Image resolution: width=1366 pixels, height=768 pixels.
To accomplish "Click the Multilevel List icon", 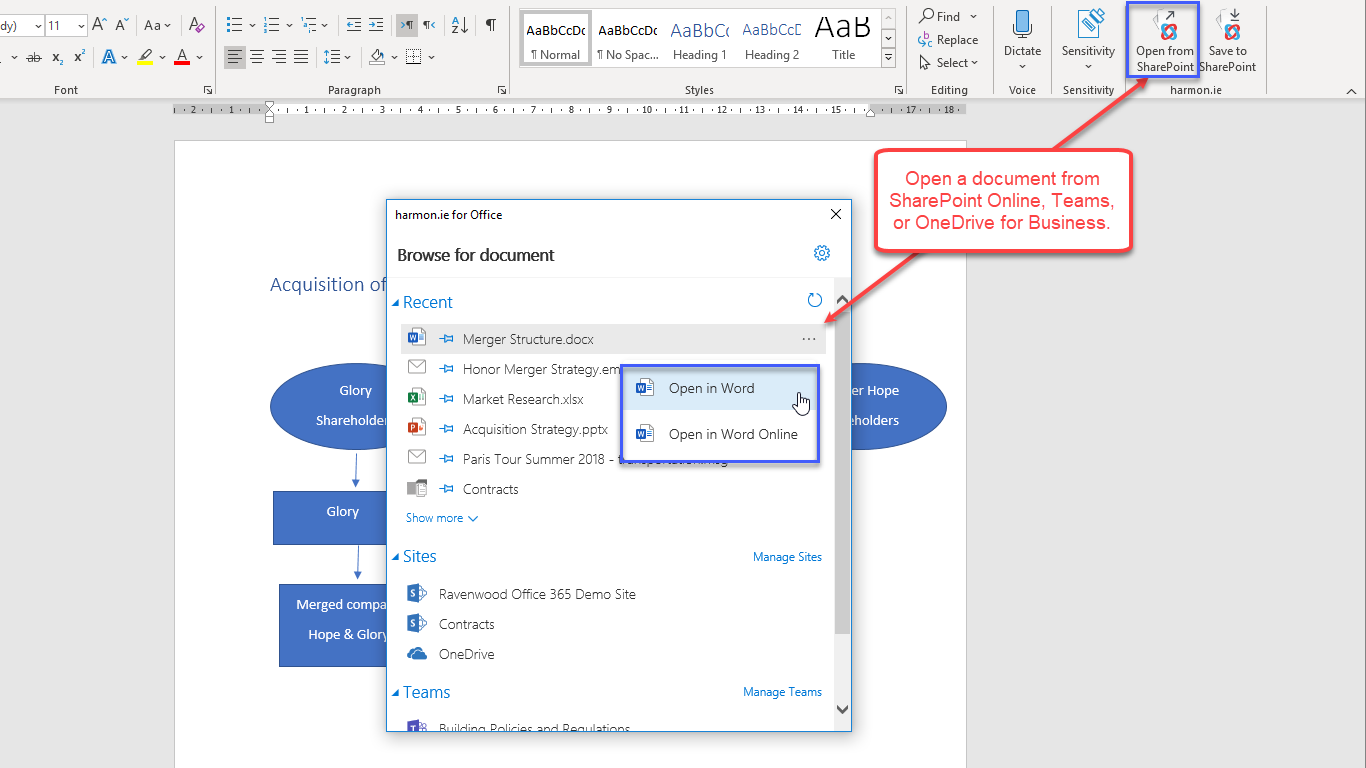I will click(308, 25).
